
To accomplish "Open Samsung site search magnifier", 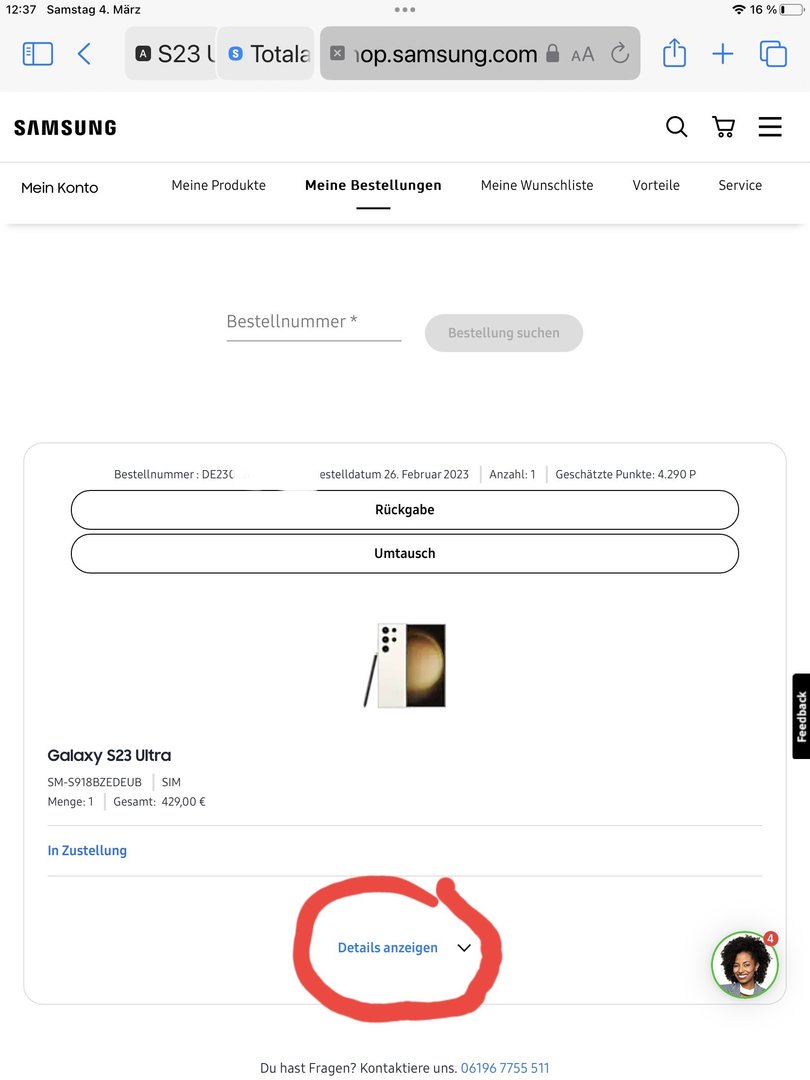I will (676, 127).
